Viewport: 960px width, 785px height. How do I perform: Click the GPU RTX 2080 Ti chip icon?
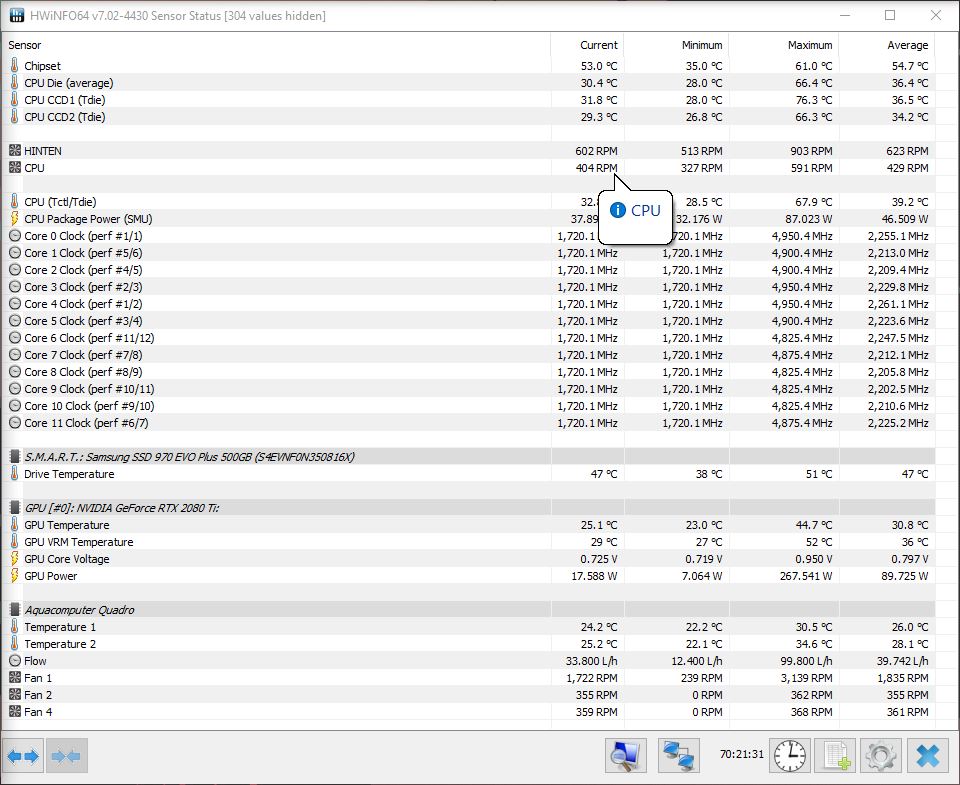[15, 507]
